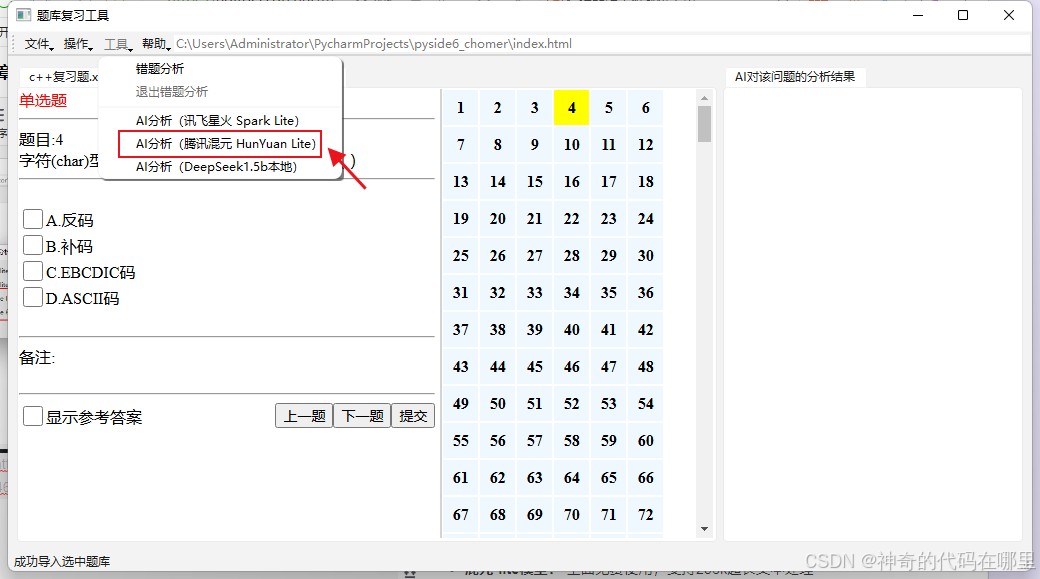1040x579 pixels.
Task: Go to question number 1
Action: 460,107
